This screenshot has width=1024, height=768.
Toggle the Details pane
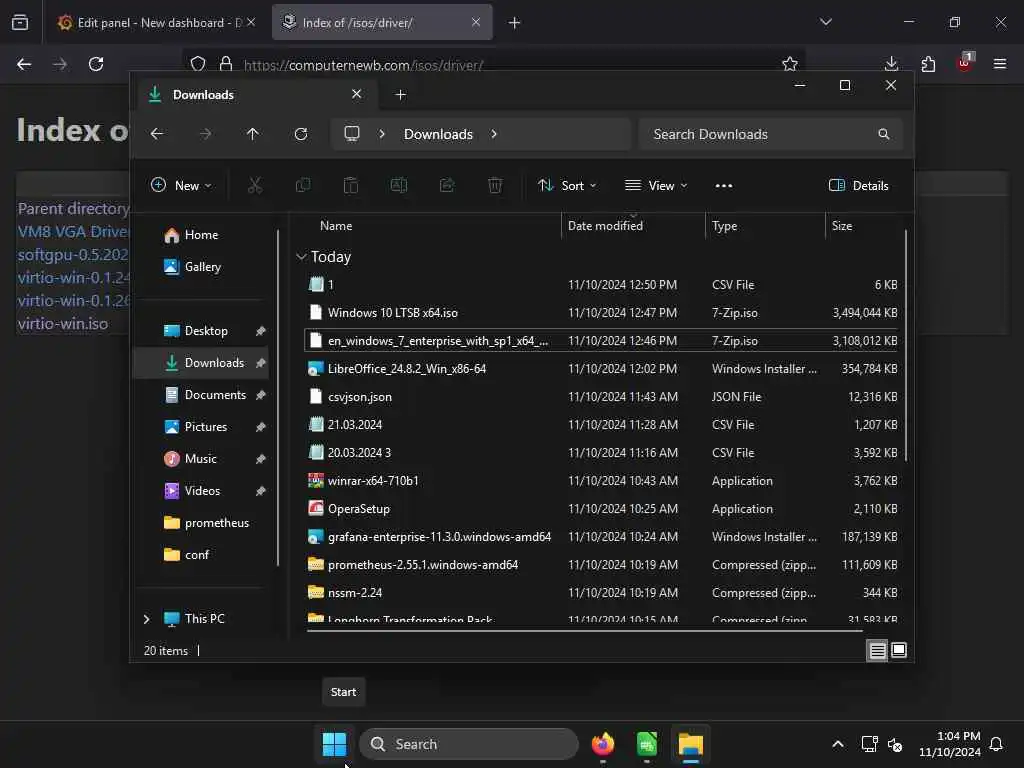click(x=858, y=185)
